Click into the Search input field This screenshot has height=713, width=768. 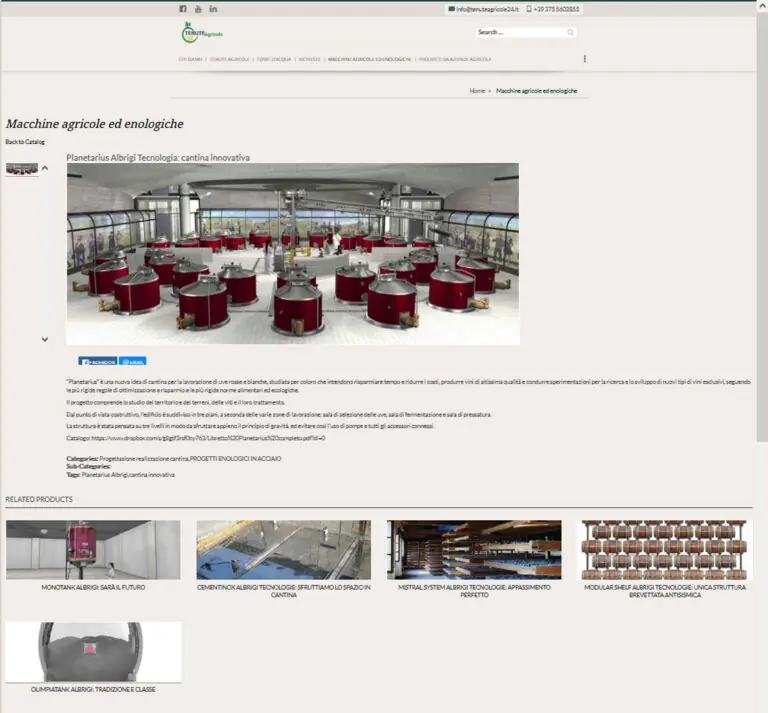coord(520,32)
